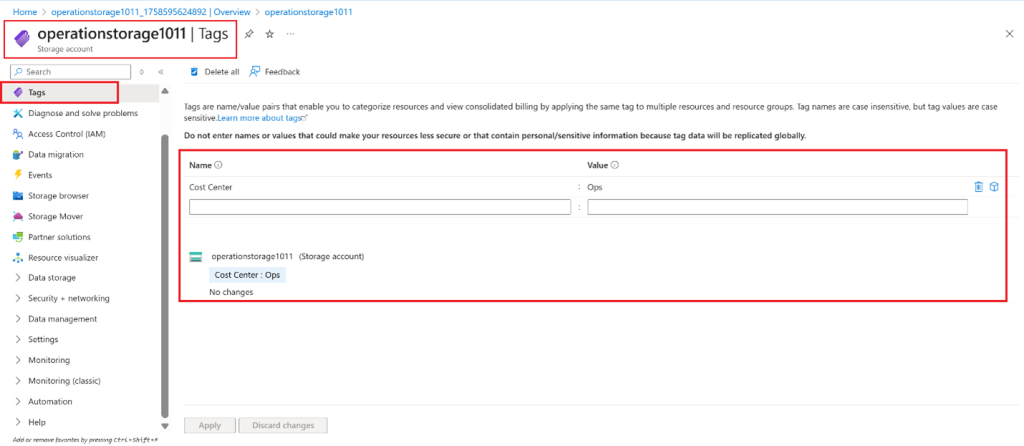1024x446 pixels.
Task: Expand the Monitoring (classic) section
Action: click(18, 381)
